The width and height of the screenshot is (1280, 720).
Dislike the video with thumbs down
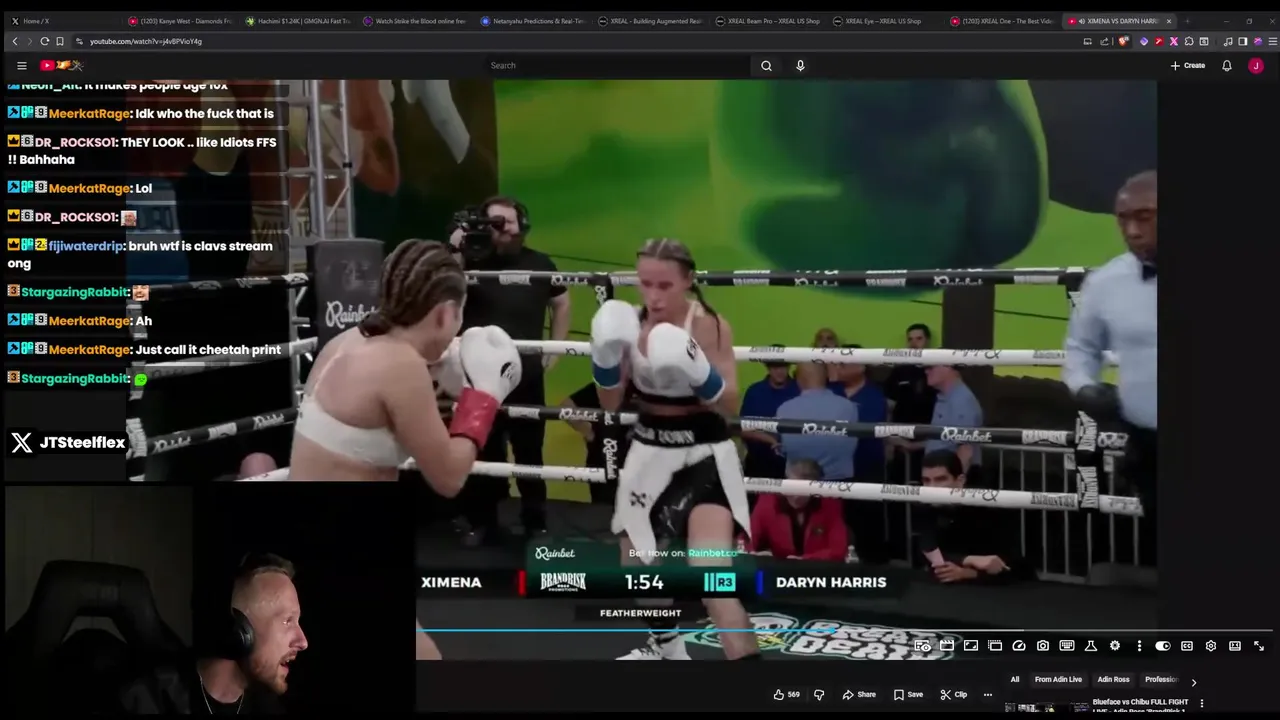[x=819, y=694]
